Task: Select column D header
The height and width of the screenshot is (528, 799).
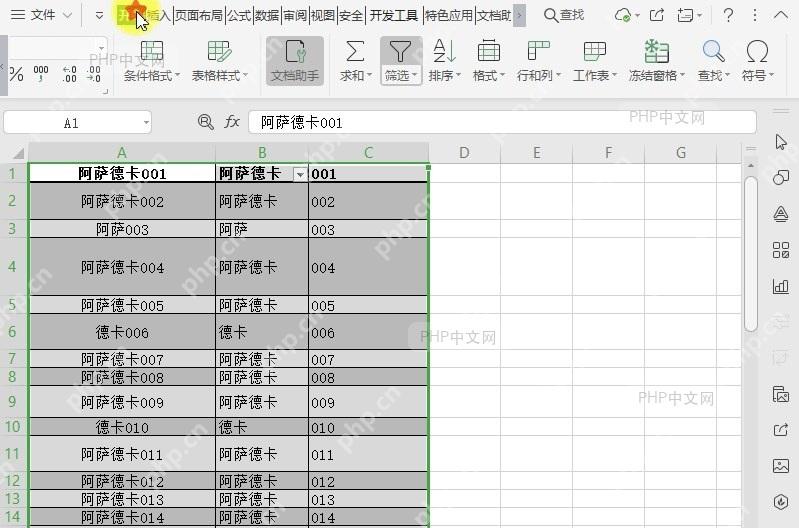Action: pyautogui.click(x=464, y=152)
